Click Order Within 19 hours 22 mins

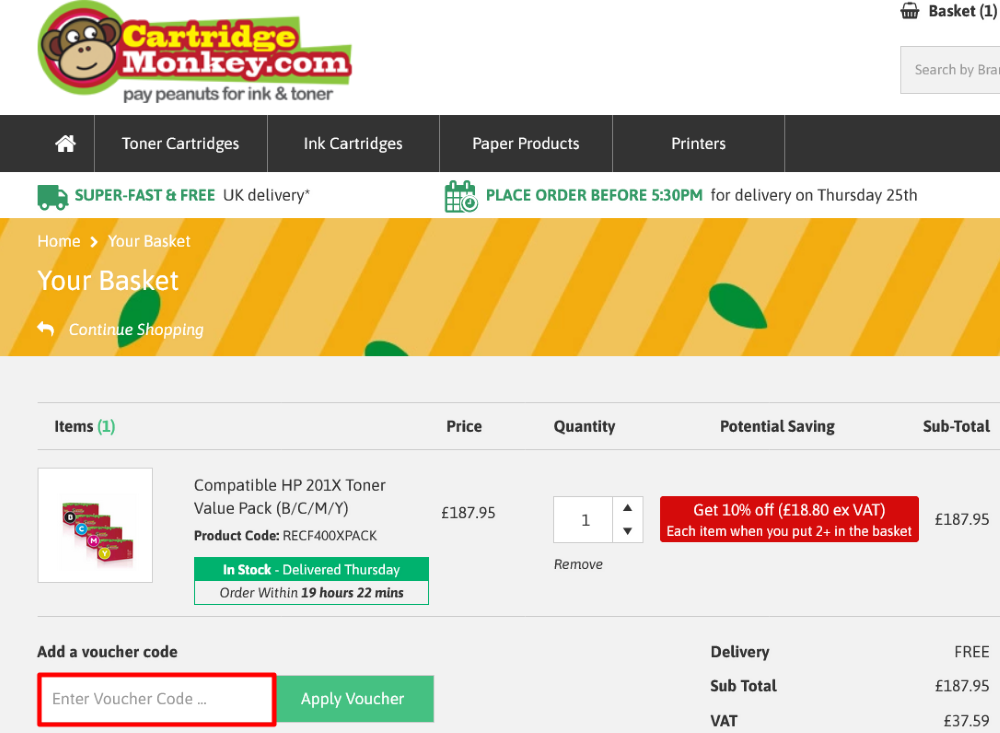311,593
